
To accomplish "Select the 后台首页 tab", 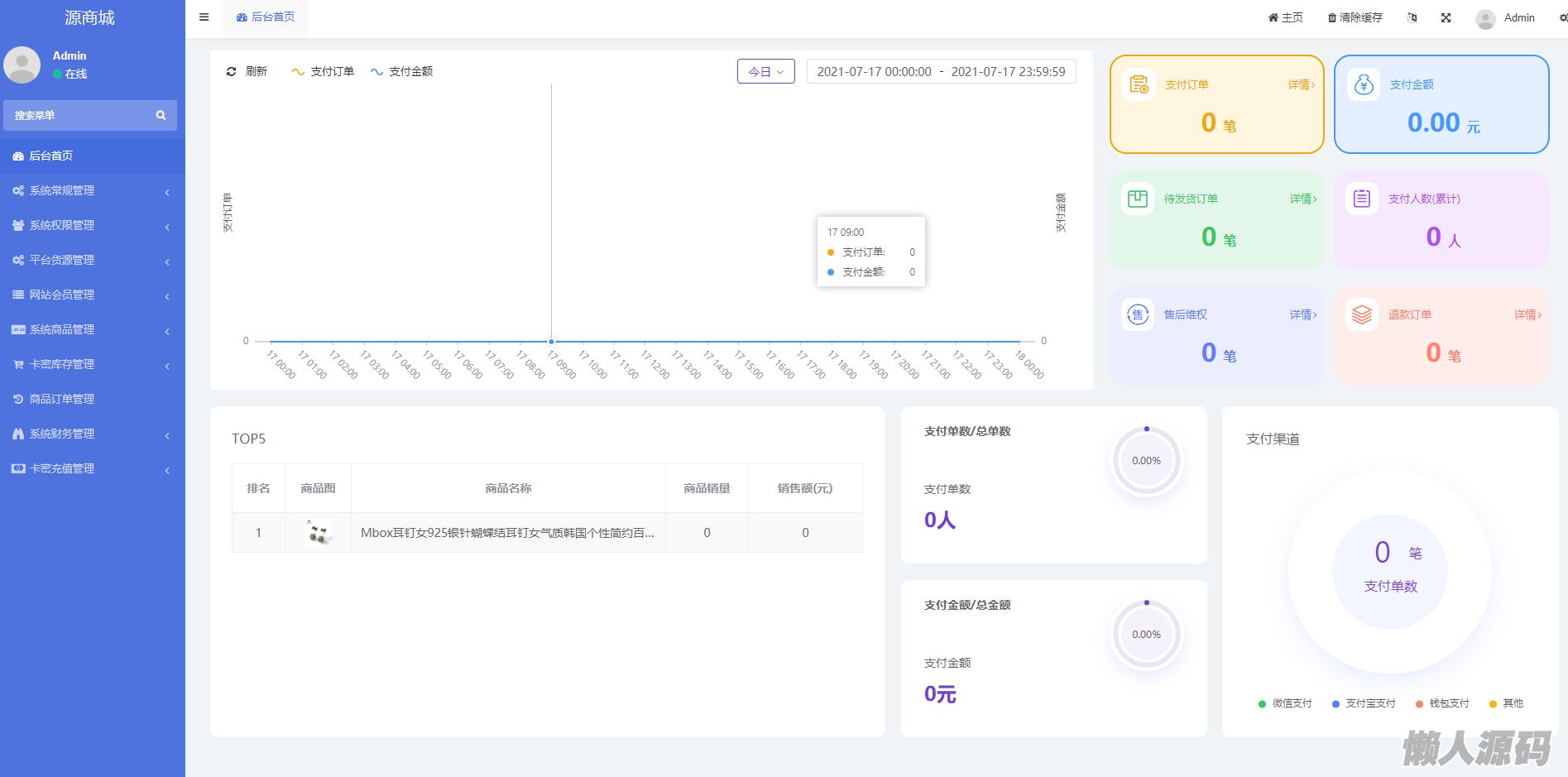I will click(x=266, y=17).
